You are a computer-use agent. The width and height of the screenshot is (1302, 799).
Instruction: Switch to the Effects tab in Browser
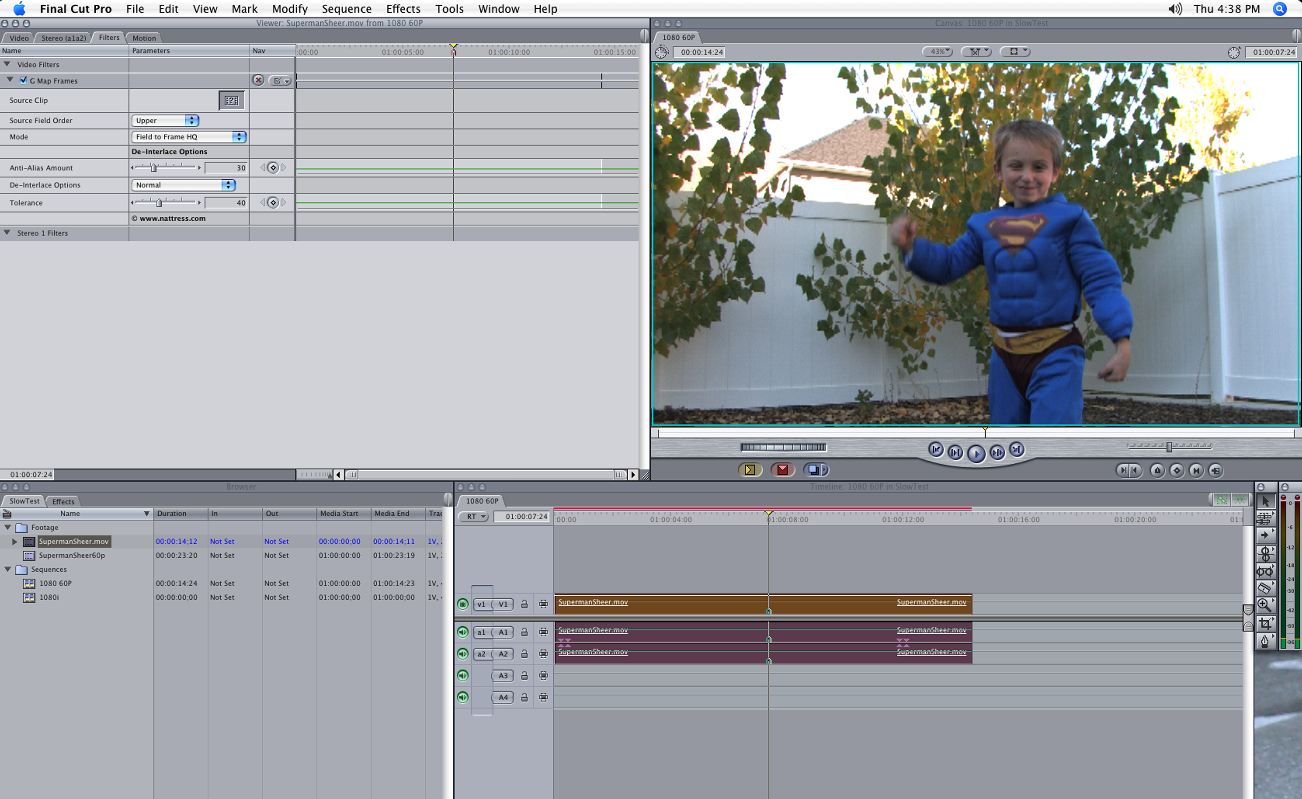[x=63, y=501]
